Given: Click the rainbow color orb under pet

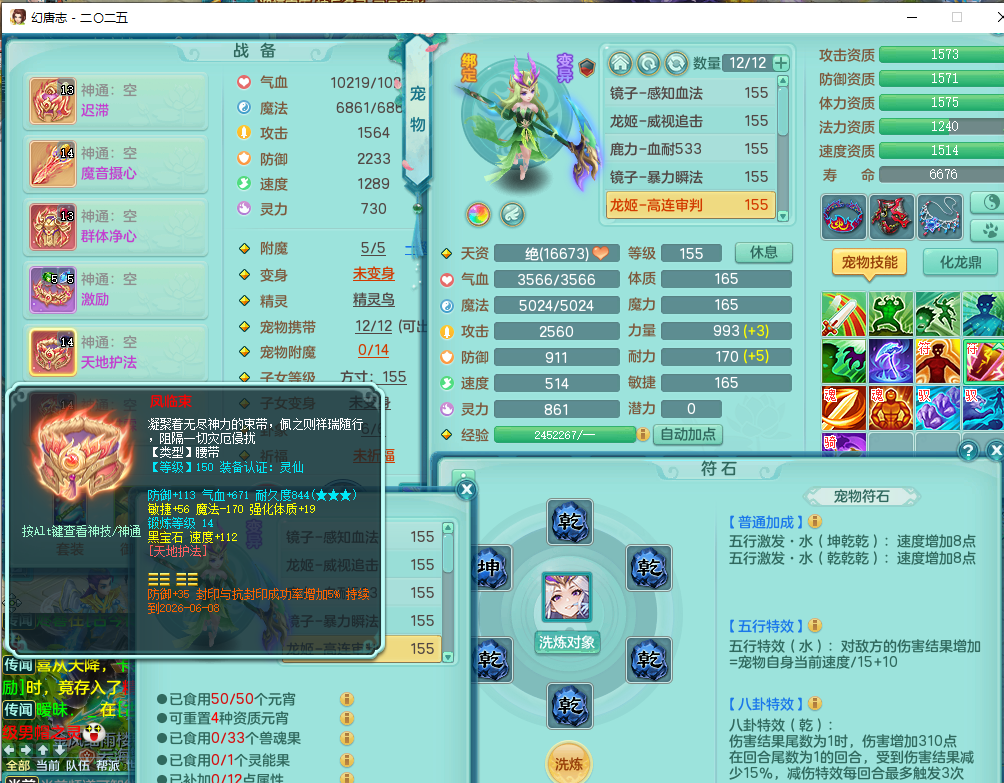Looking at the screenshot, I should 478,214.
